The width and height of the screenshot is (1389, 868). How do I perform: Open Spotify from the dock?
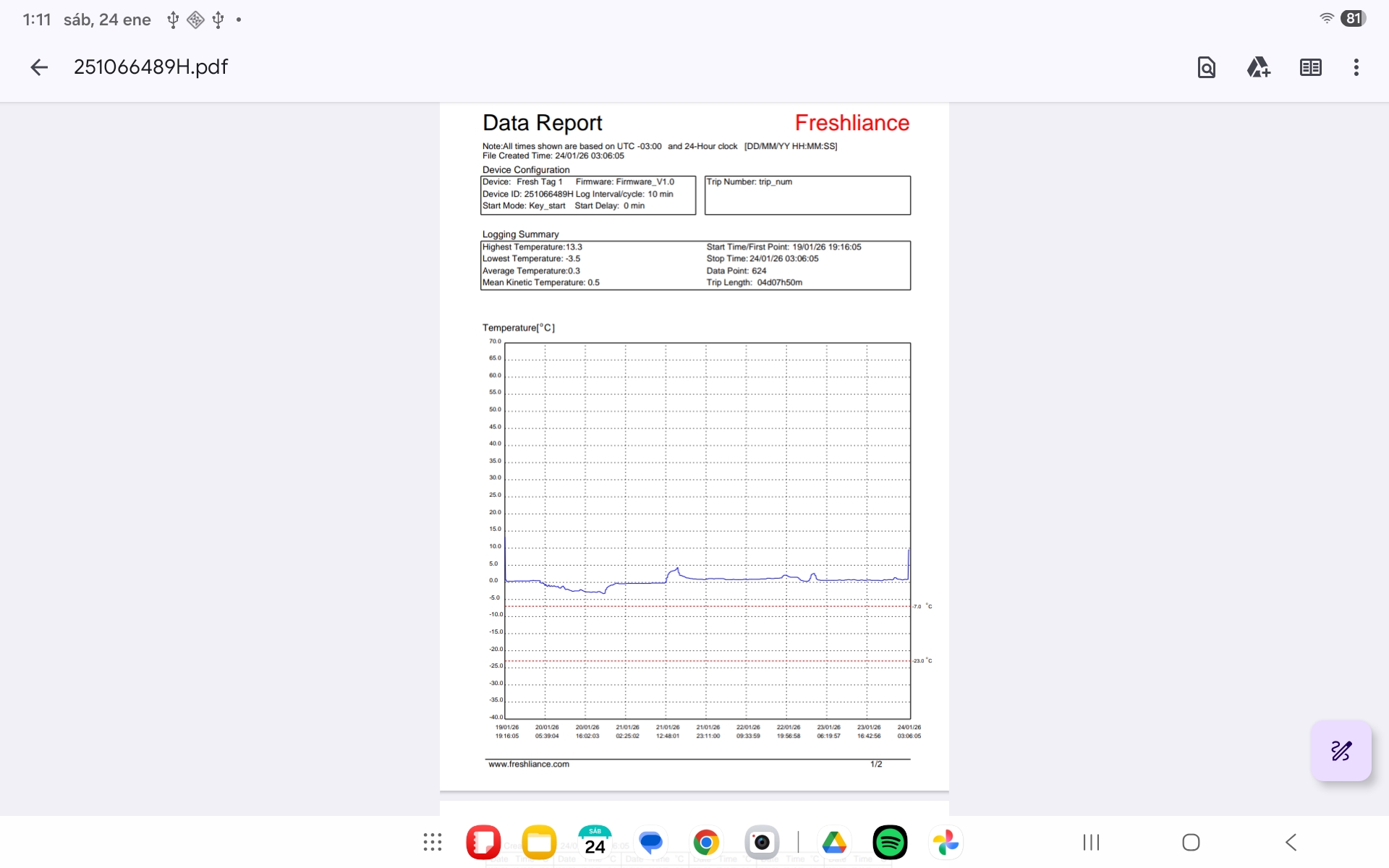point(890,842)
